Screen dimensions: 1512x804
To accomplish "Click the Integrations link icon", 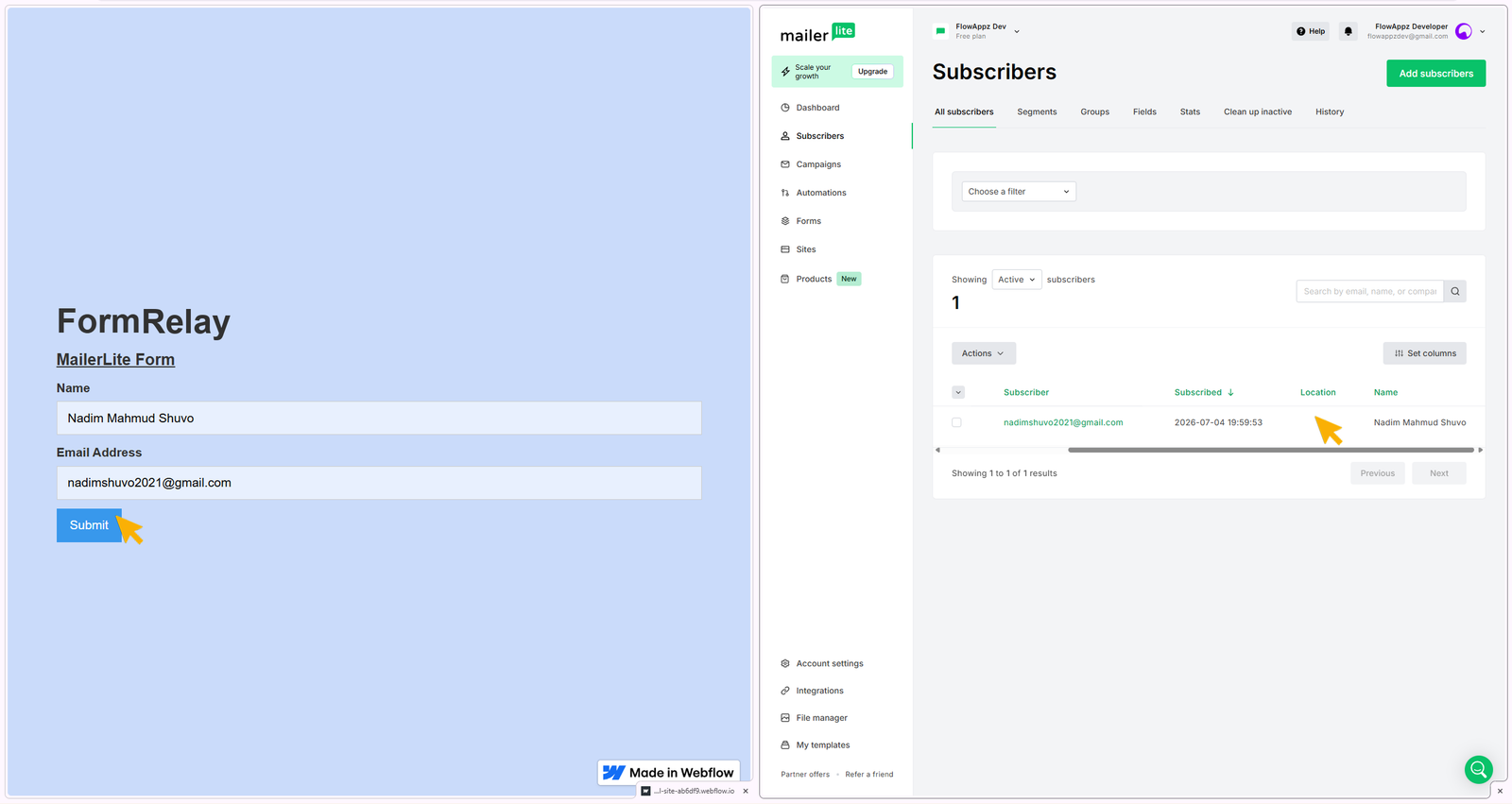I will (x=785, y=691).
